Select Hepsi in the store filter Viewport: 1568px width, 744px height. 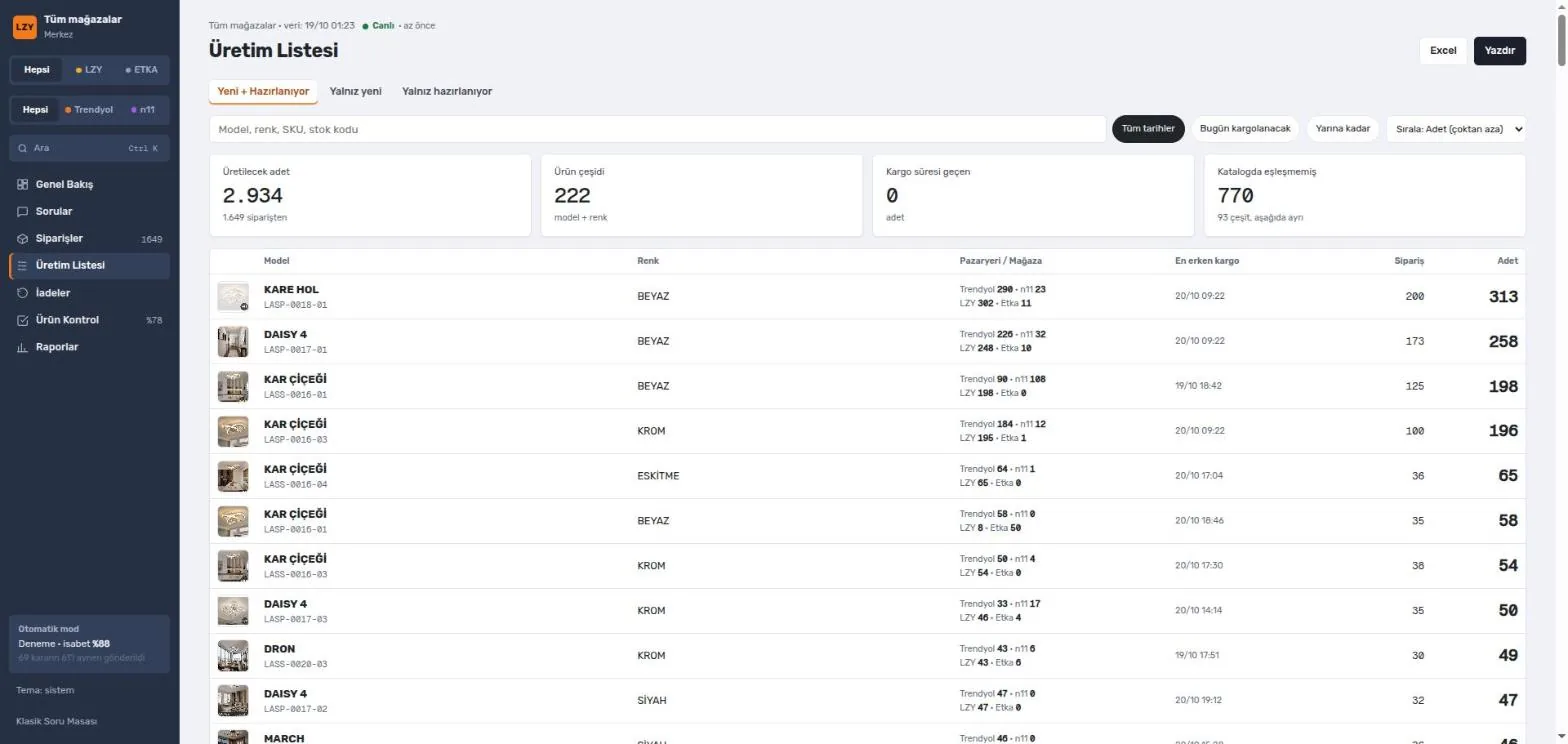coord(37,70)
